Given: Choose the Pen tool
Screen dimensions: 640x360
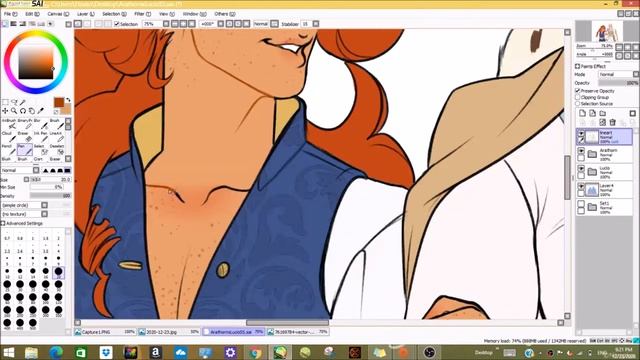Looking at the screenshot, I should pos(24,150).
